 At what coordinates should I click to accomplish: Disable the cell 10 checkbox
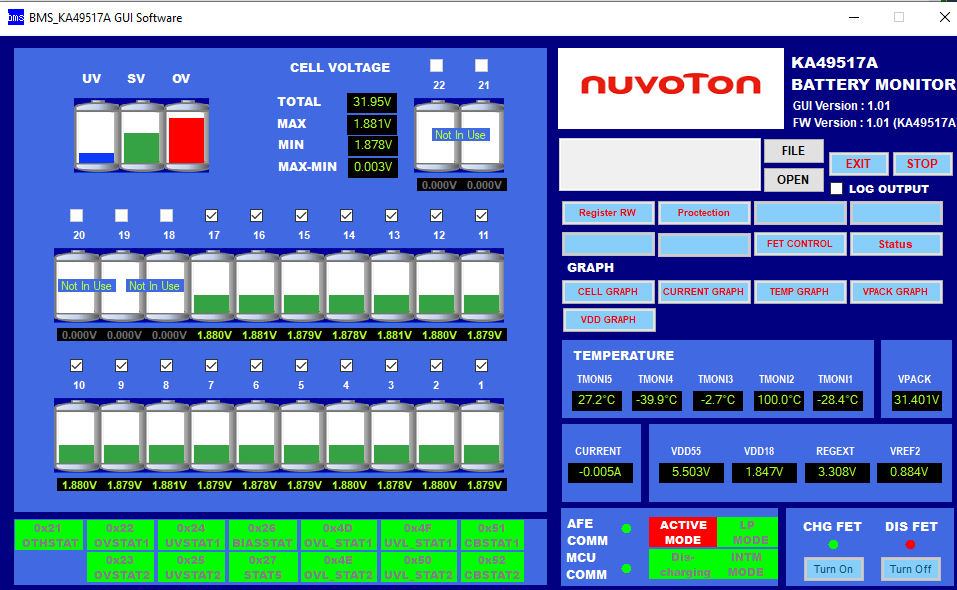(x=76, y=365)
